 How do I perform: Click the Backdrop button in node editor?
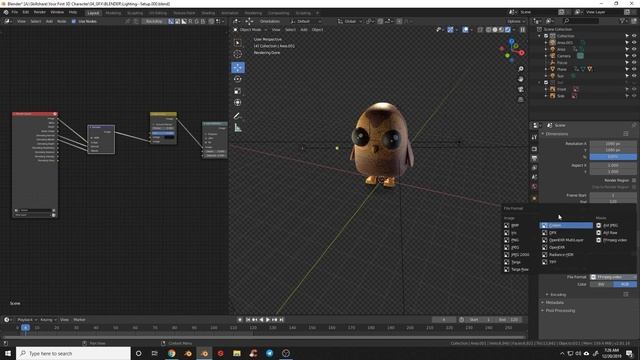(154, 21)
